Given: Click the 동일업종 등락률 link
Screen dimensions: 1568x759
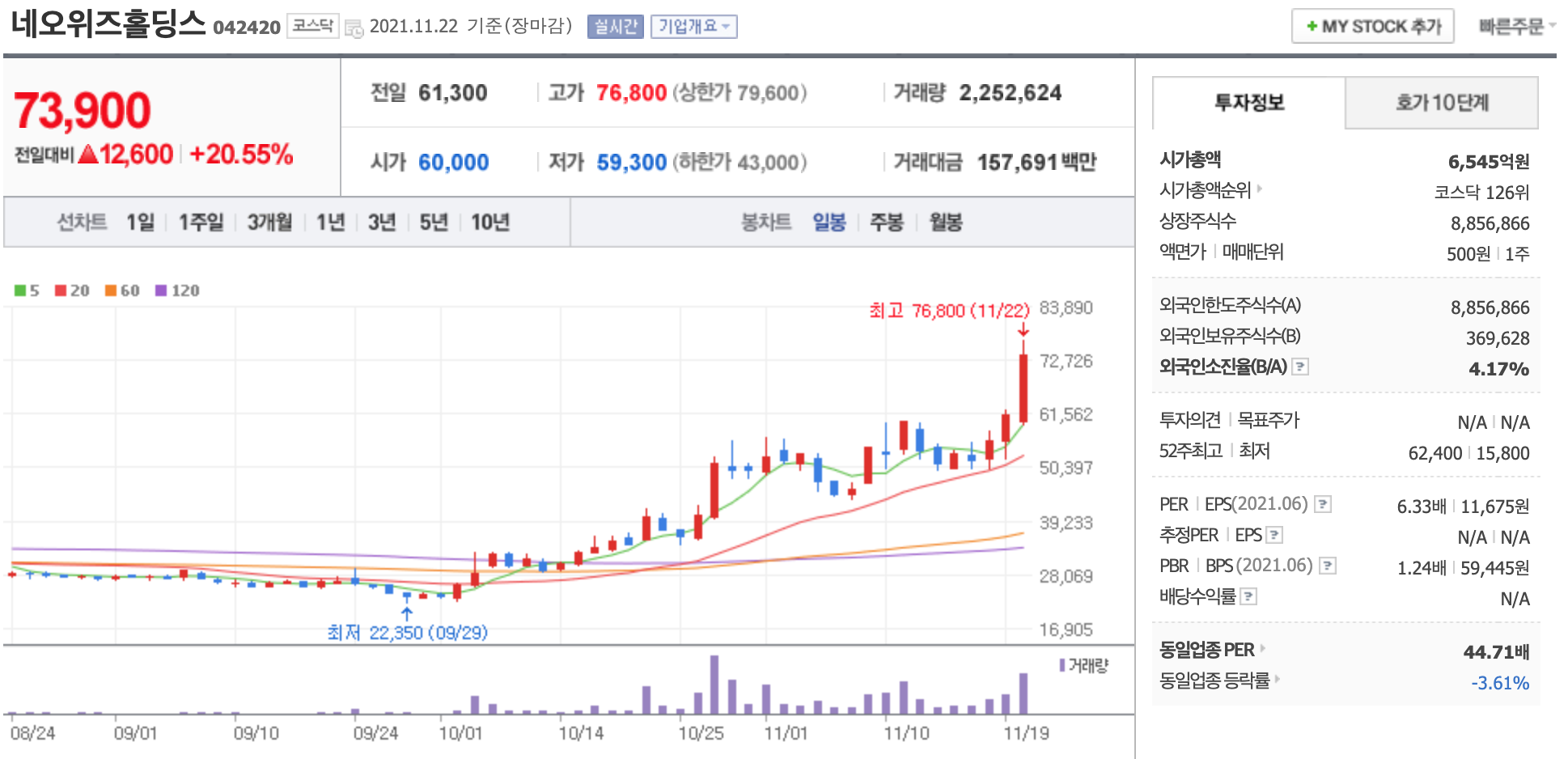Looking at the screenshot, I should coord(1214,681).
